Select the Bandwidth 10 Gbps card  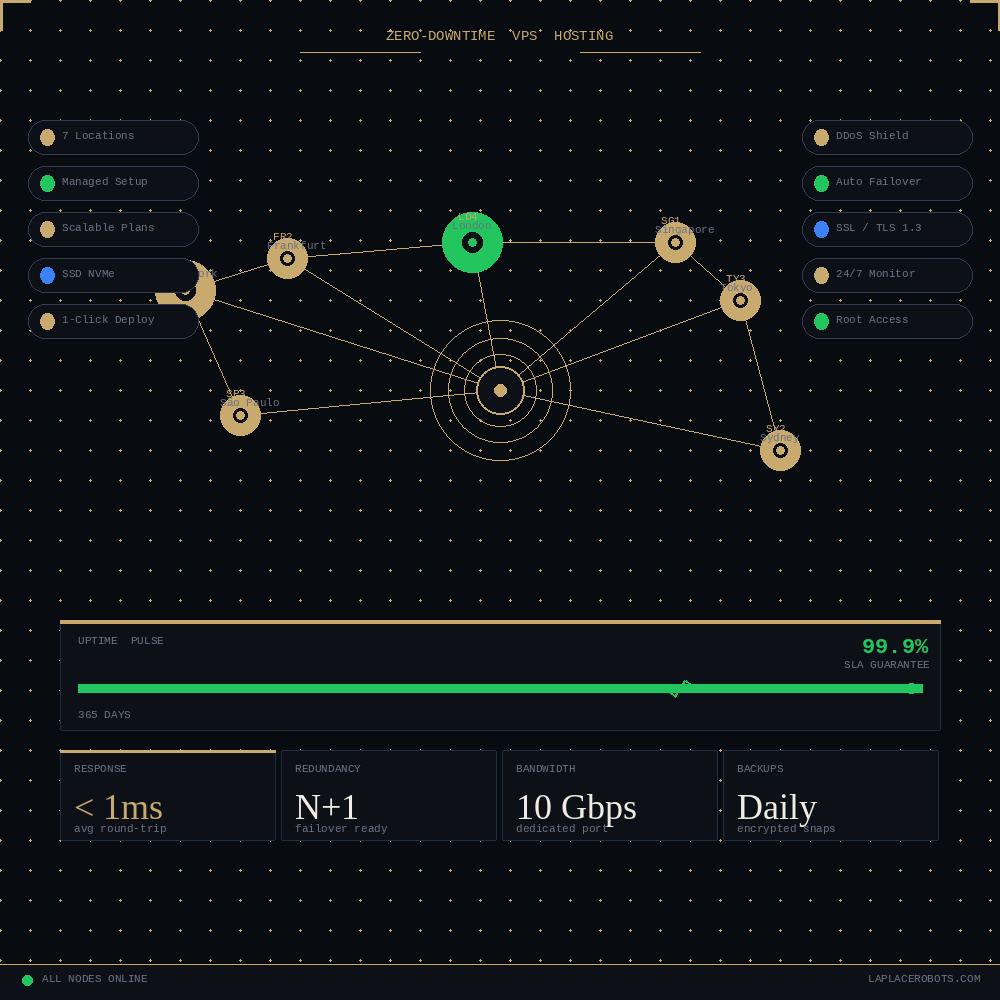click(x=610, y=796)
